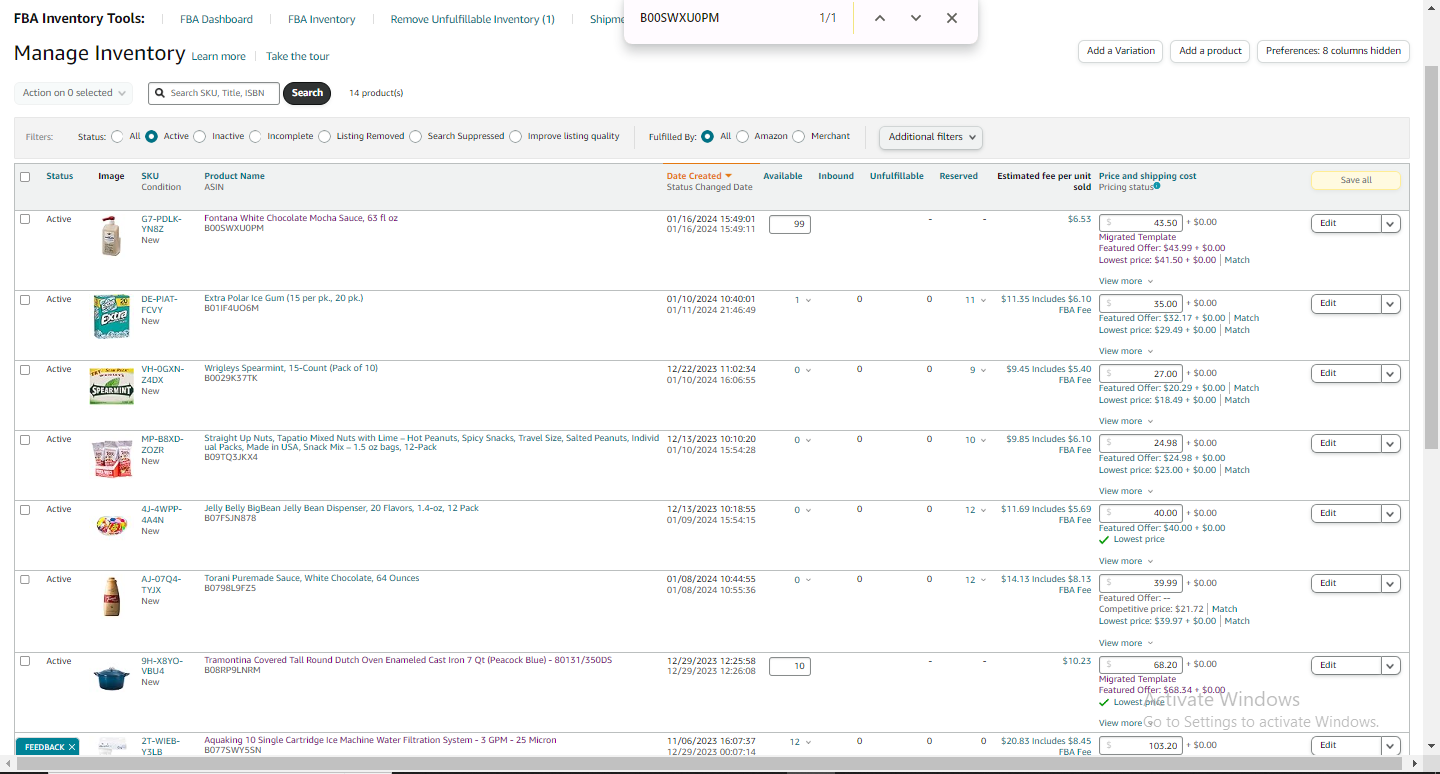
Task: Expand View more under Fontana pricing
Action: [1126, 281]
